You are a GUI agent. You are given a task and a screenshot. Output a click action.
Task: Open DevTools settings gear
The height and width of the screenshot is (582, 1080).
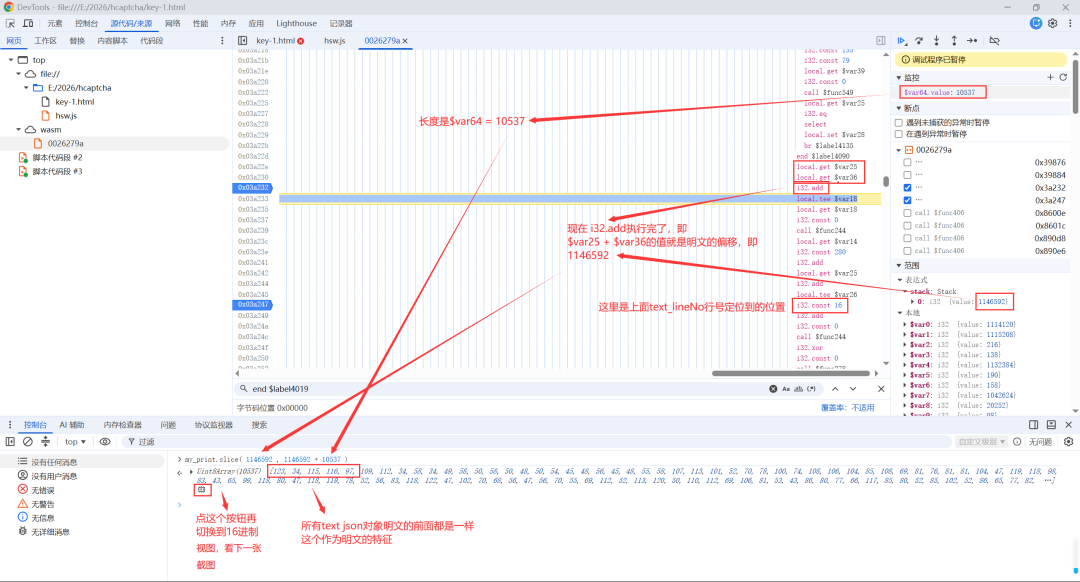tap(1052, 23)
